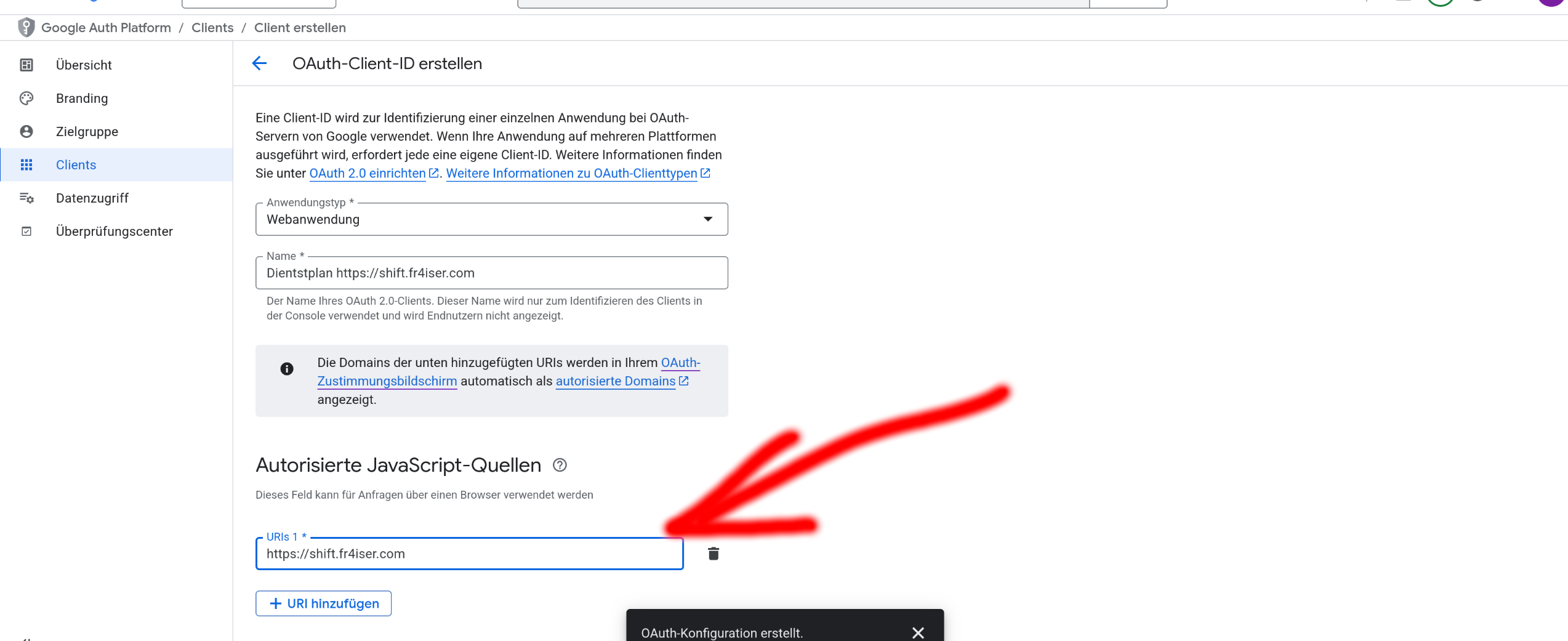Expand the Webanwendung selection arrow

pos(709,219)
